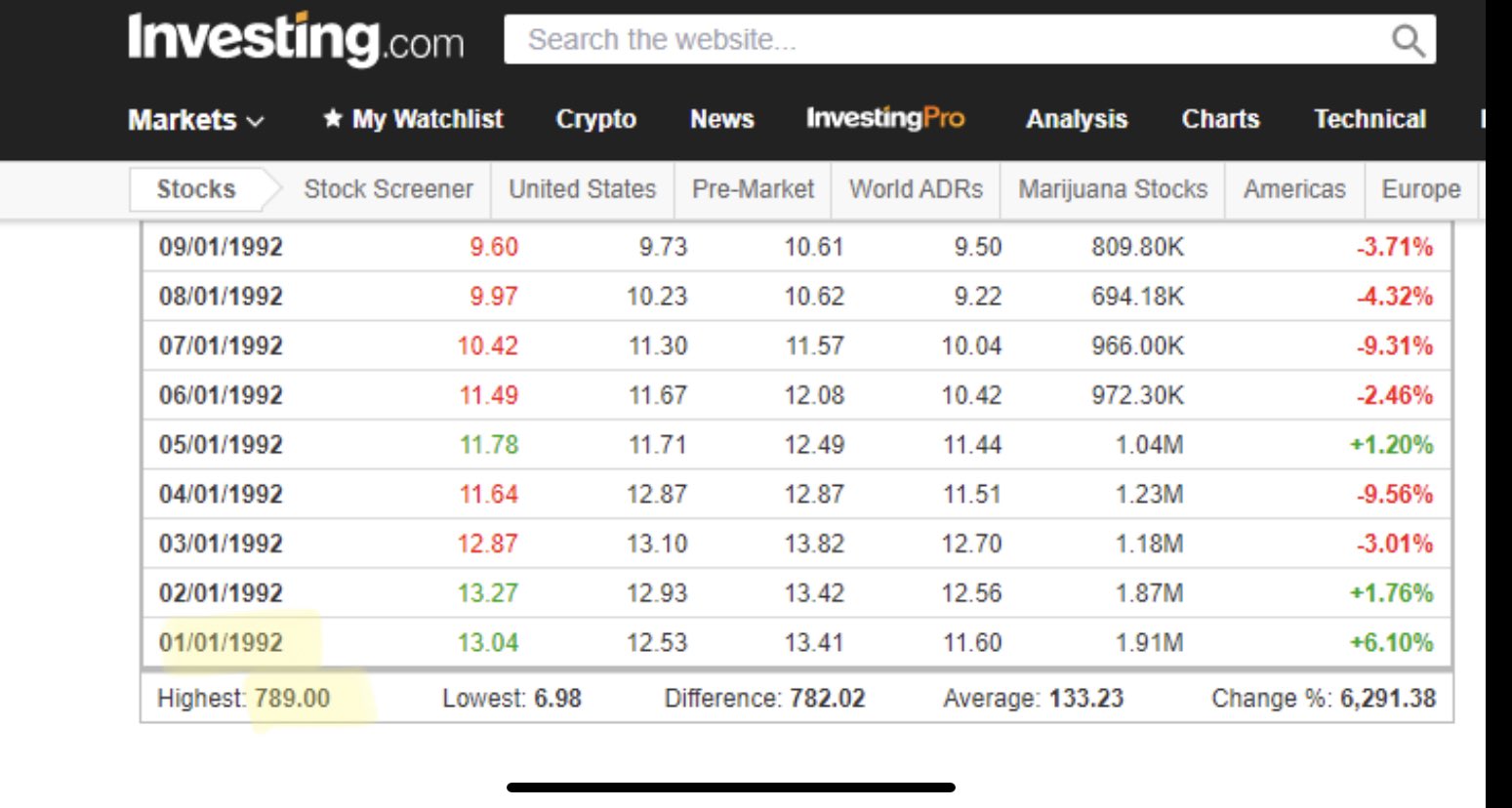This screenshot has width=1512, height=808.
Task: Select the Technical menu item
Action: click(x=1369, y=119)
